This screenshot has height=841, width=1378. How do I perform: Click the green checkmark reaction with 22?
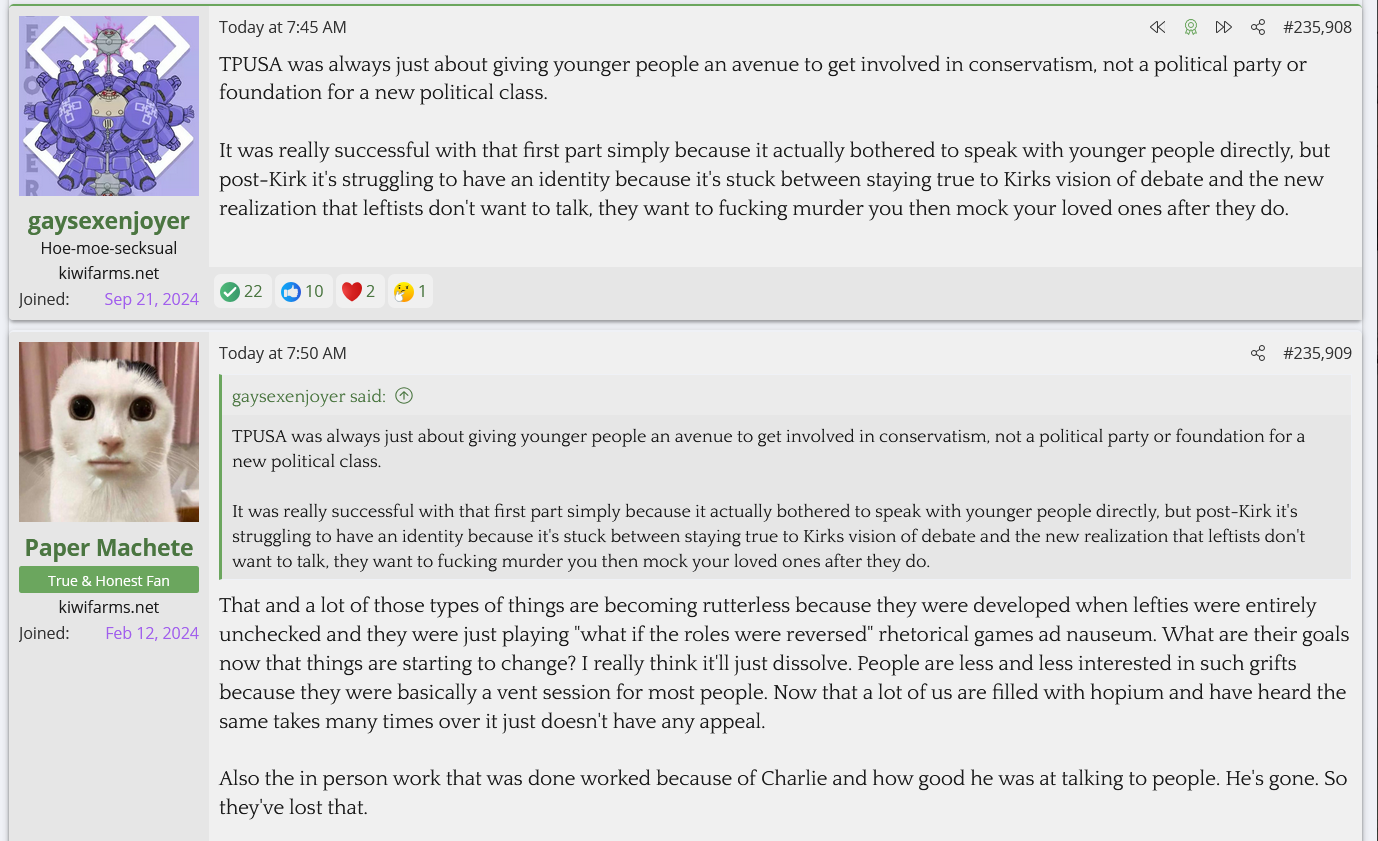coord(242,291)
